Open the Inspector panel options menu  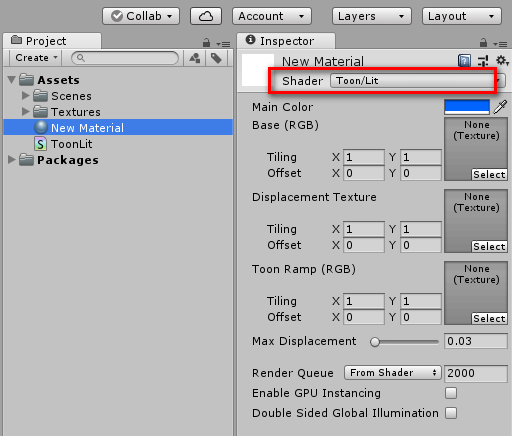point(500,44)
